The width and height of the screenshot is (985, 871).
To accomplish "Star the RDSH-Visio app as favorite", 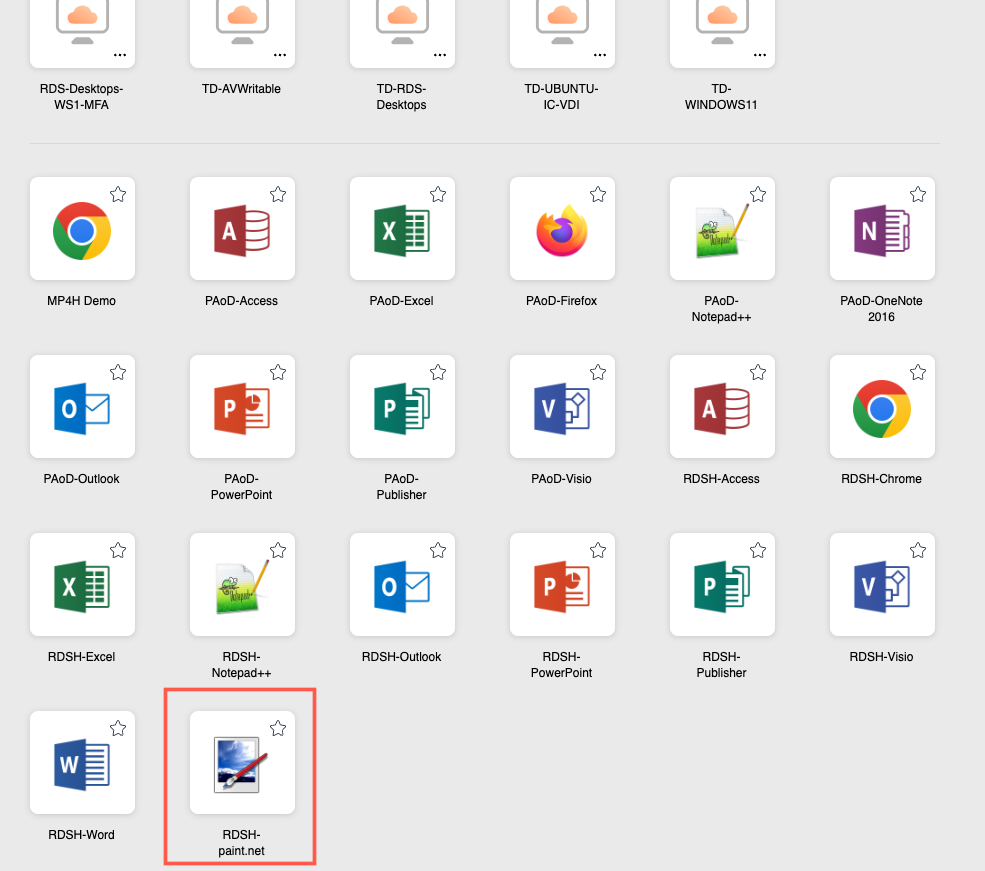I will pos(918,550).
